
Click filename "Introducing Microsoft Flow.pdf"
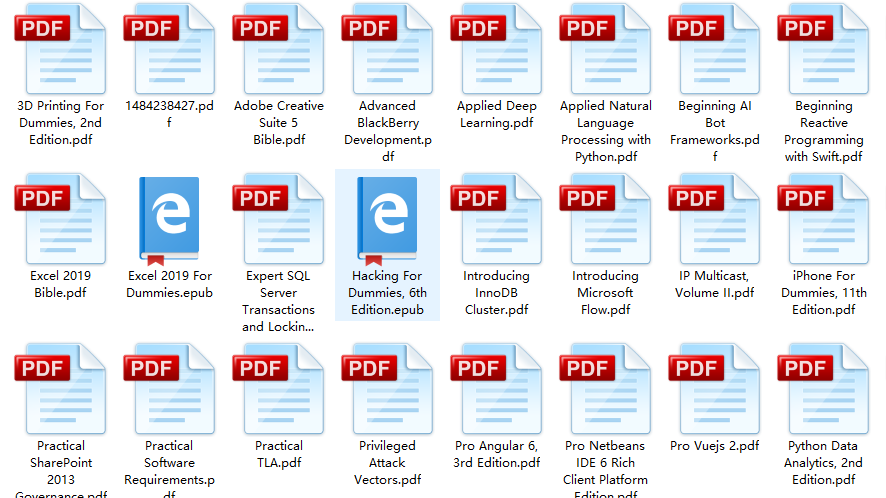coord(606,293)
